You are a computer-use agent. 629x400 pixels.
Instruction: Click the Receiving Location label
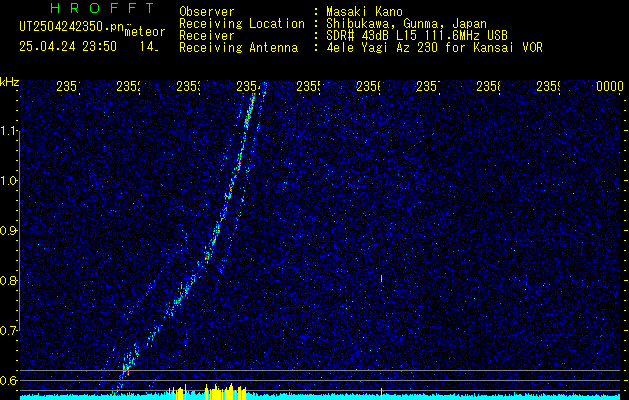tap(242, 24)
